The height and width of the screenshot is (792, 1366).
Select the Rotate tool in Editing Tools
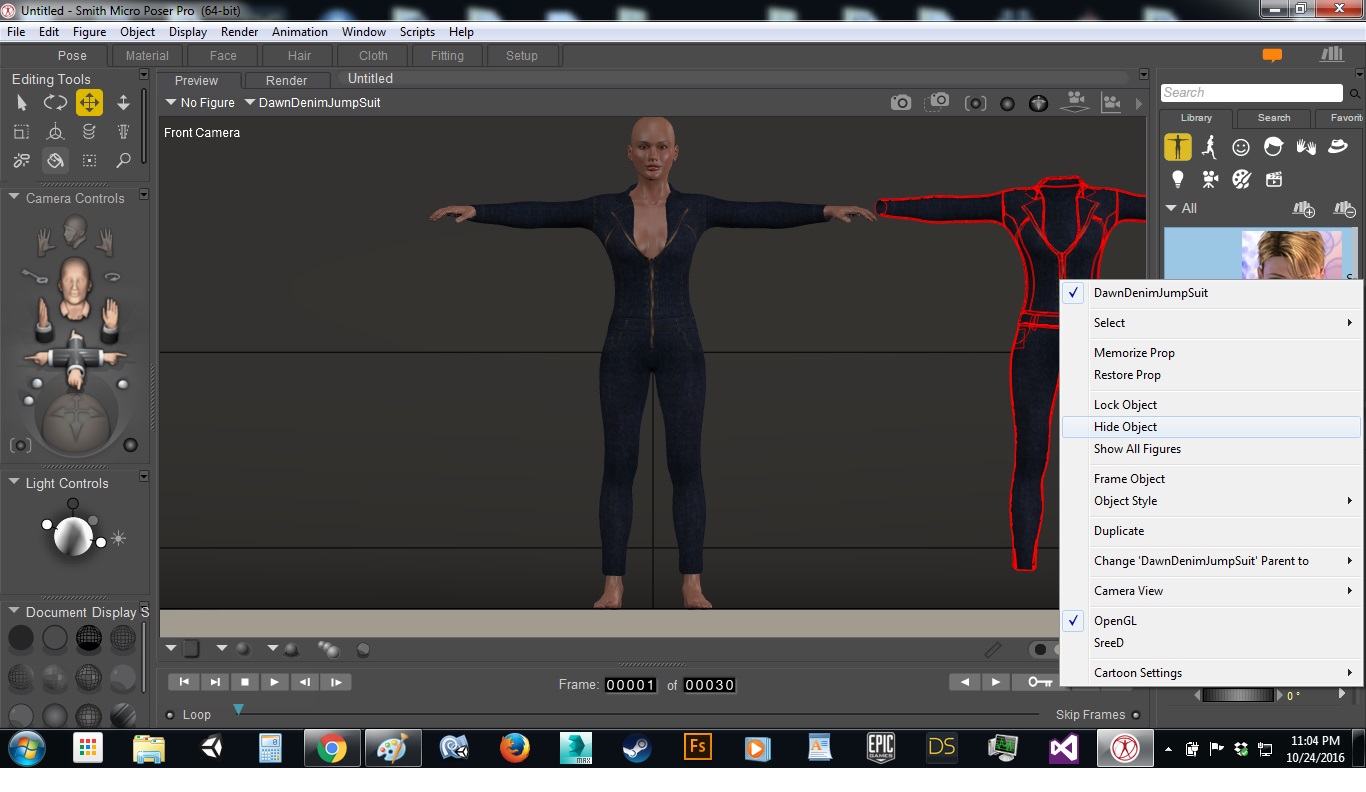(55, 103)
